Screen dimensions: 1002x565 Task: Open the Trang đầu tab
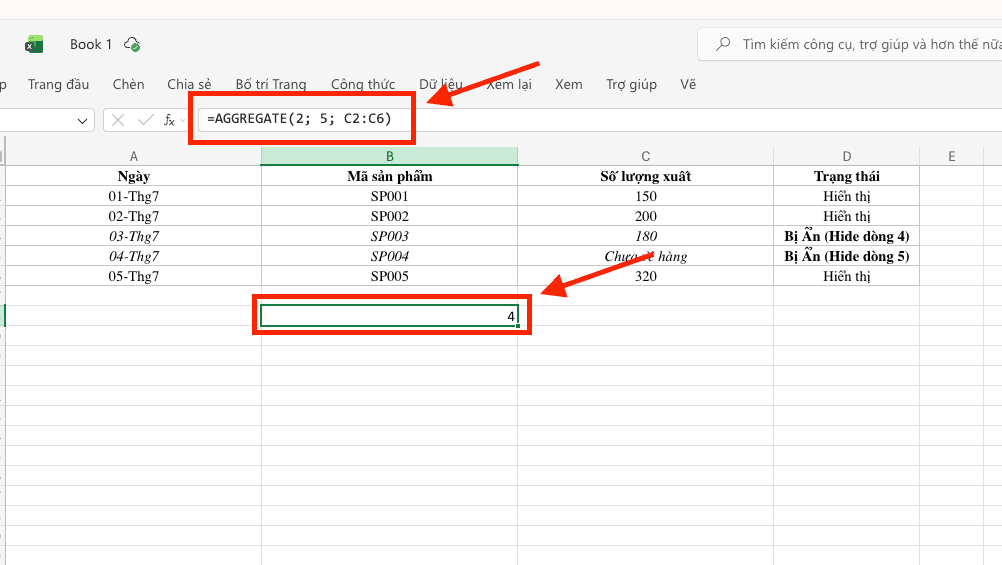[58, 84]
